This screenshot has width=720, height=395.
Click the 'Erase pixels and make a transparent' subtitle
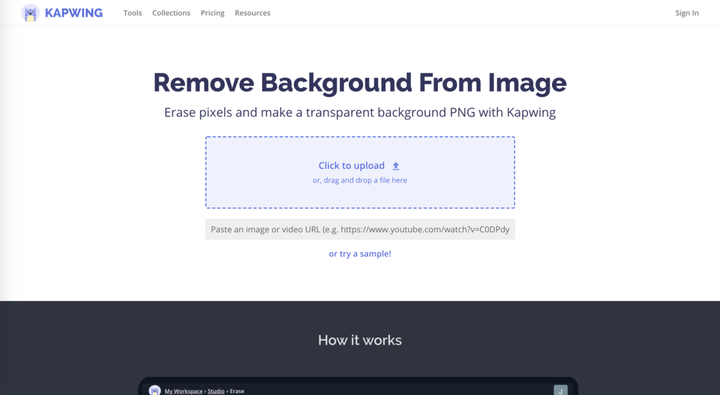[360, 113]
